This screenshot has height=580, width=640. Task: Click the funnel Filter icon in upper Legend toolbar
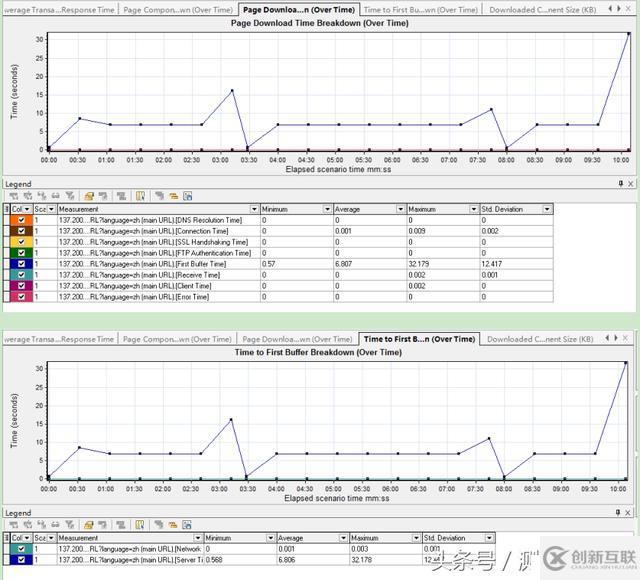point(70,196)
